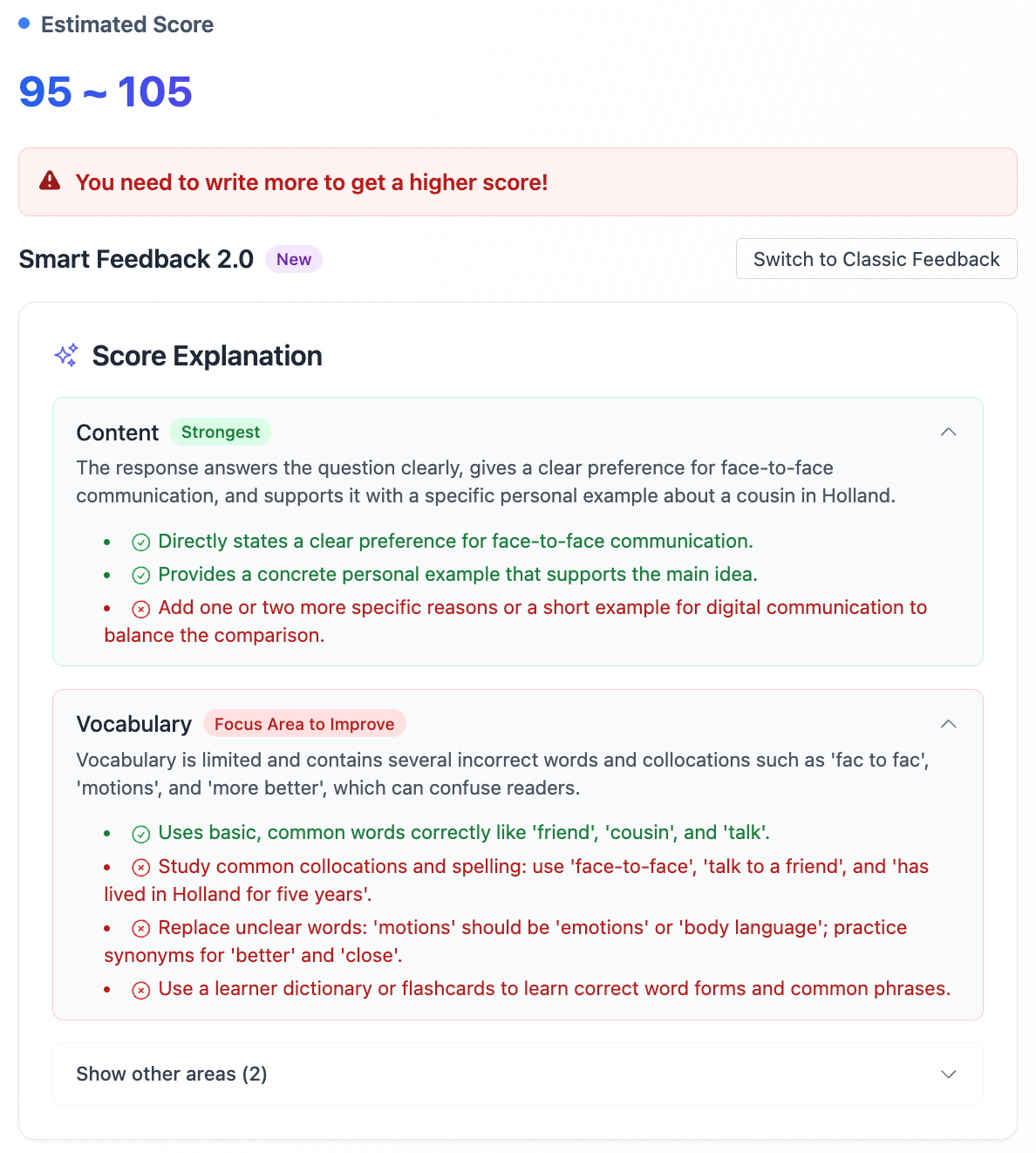1036x1153 pixels.
Task: Click the red warning triangle icon
Action: (50, 181)
